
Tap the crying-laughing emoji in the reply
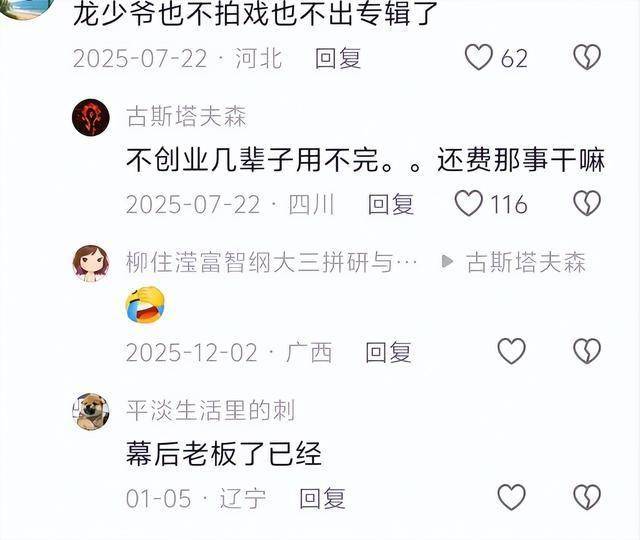(x=145, y=304)
